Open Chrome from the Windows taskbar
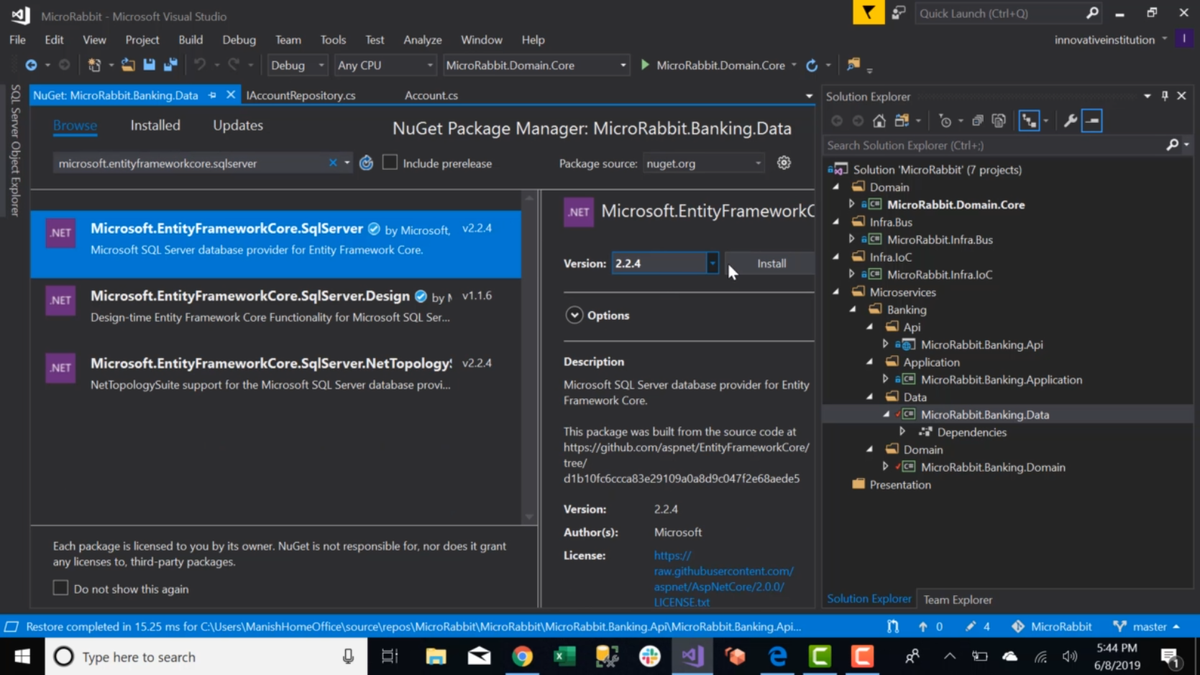The width and height of the screenshot is (1200, 675). 522,656
